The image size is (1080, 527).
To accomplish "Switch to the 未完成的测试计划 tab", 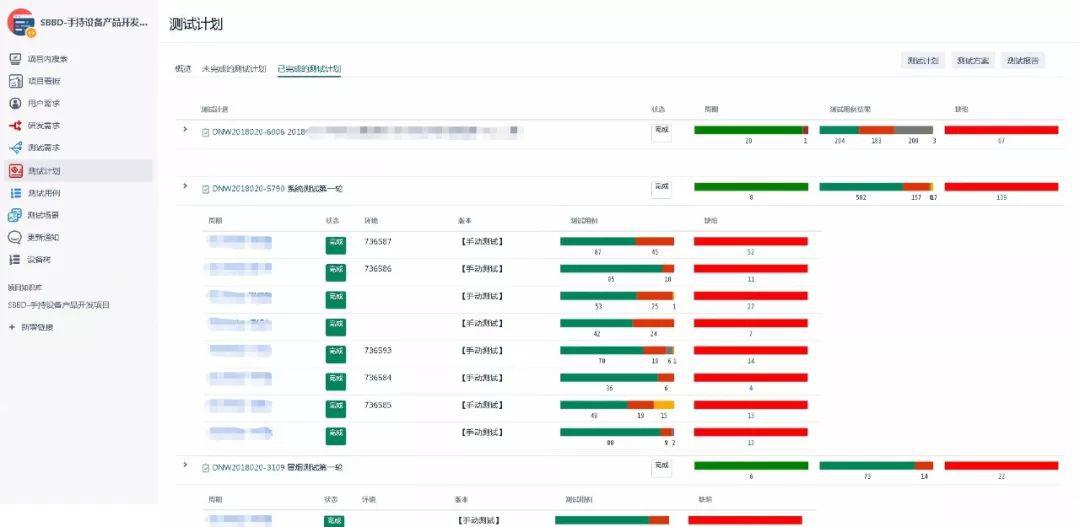I will tap(234, 69).
